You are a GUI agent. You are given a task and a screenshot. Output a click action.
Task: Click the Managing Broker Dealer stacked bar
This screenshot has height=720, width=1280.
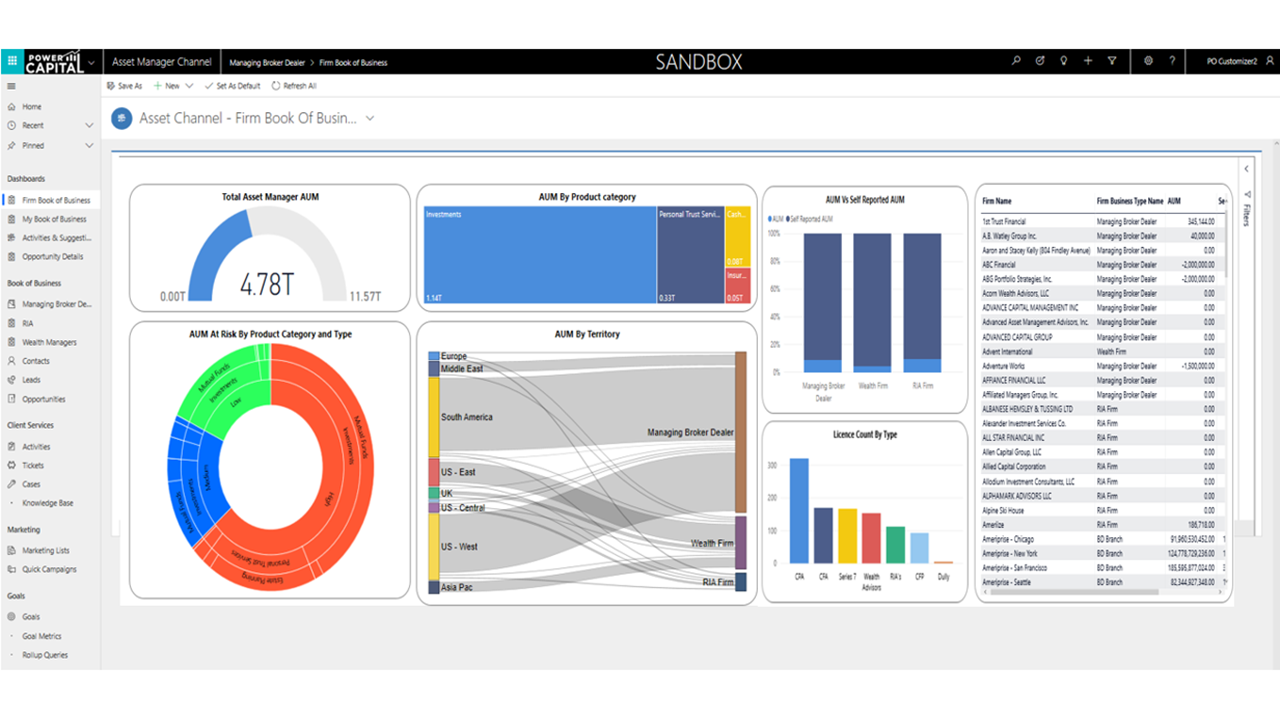tap(822, 303)
